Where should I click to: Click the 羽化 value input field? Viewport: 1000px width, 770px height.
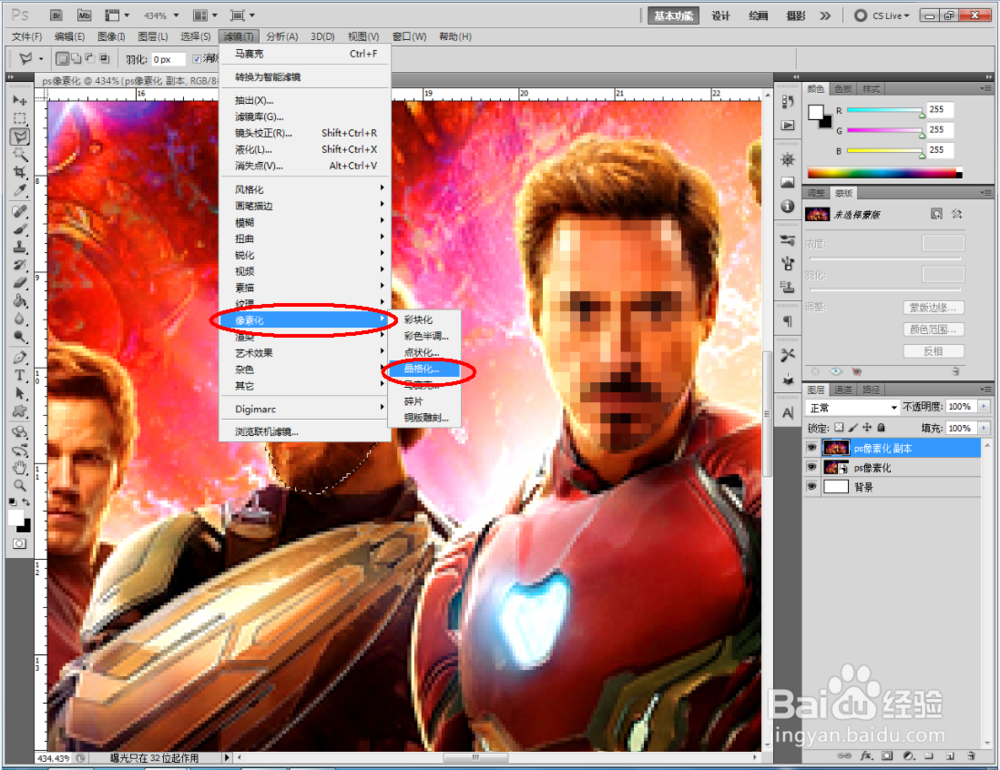(168, 59)
